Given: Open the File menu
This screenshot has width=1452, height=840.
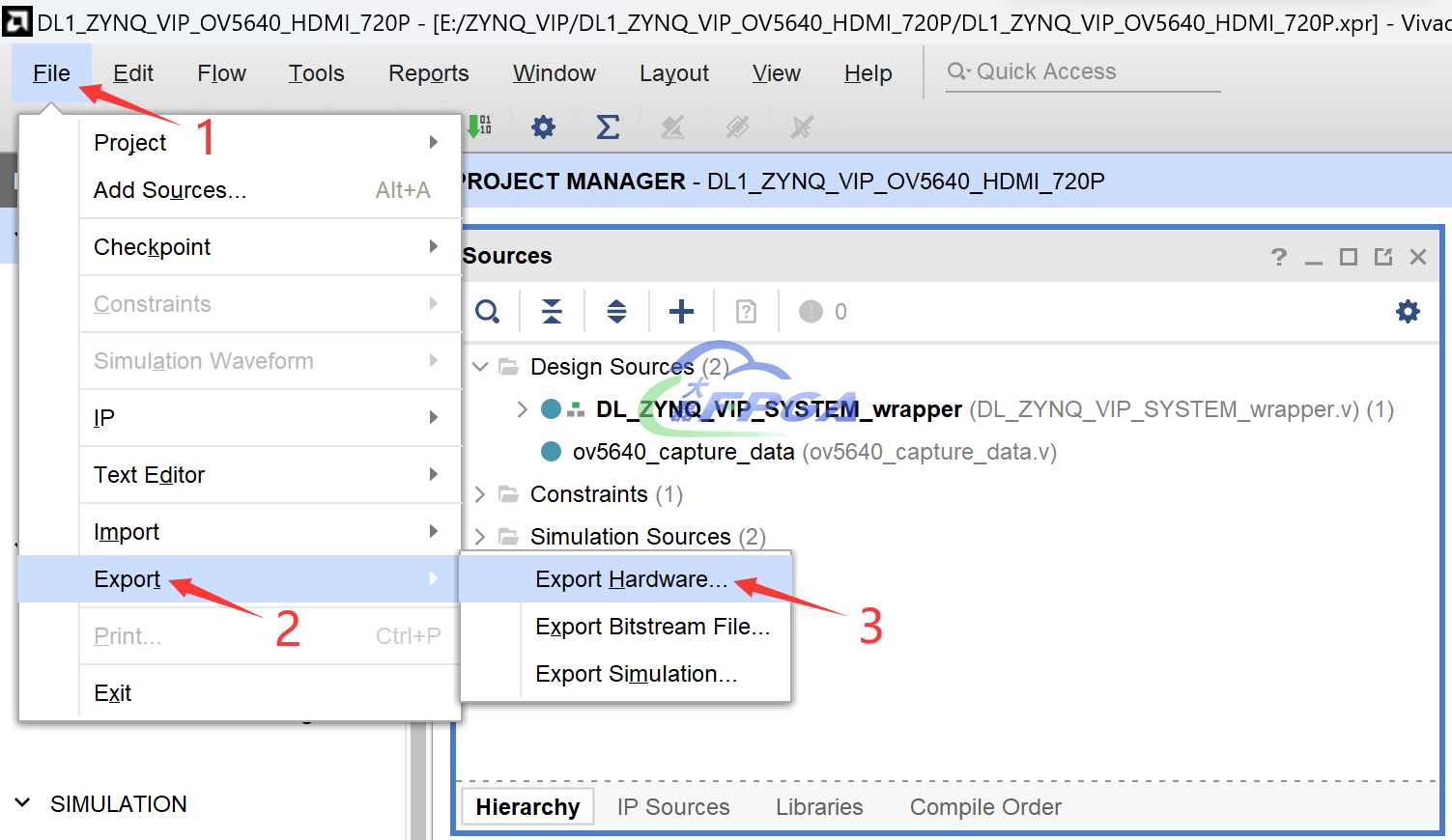Looking at the screenshot, I should point(51,73).
